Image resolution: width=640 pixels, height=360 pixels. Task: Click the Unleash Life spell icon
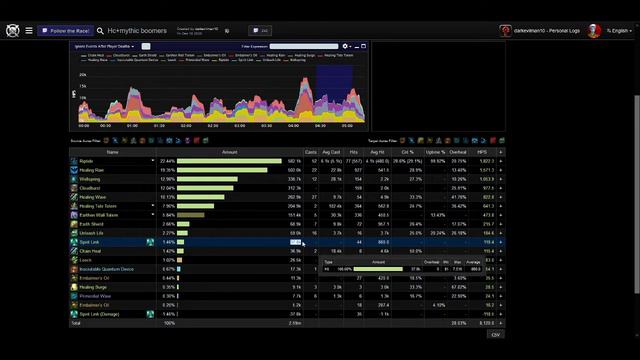(74, 233)
